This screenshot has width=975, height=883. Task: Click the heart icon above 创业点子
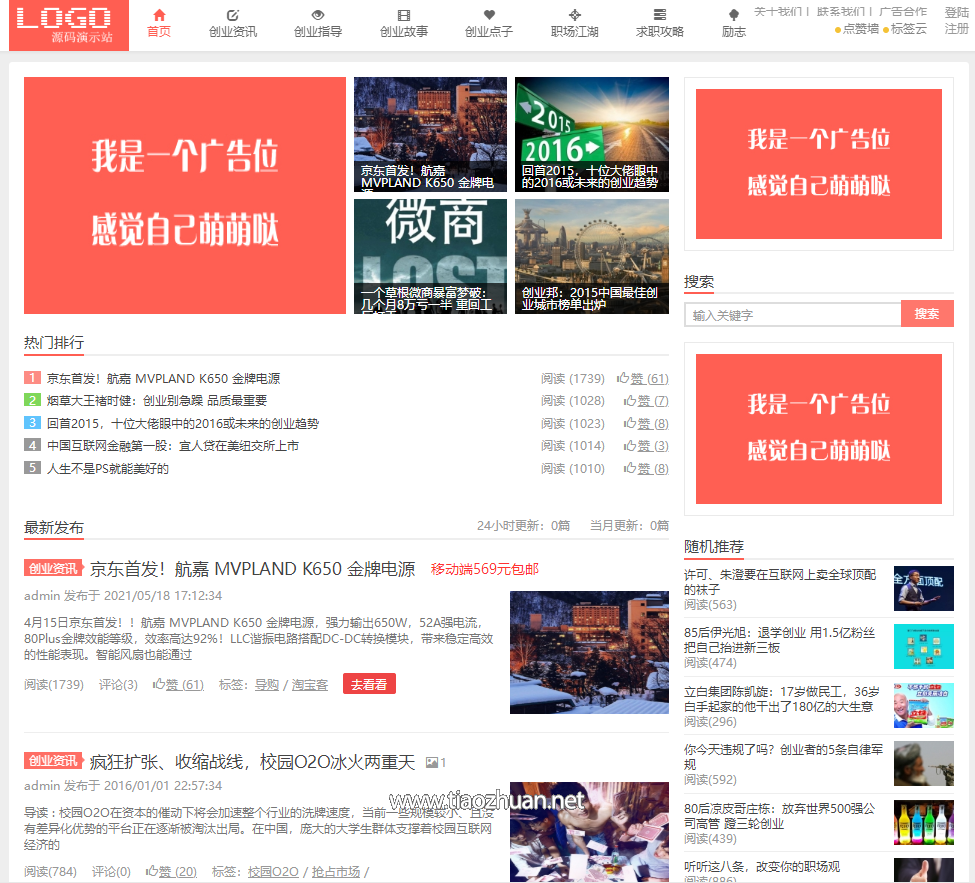[489, 15]
